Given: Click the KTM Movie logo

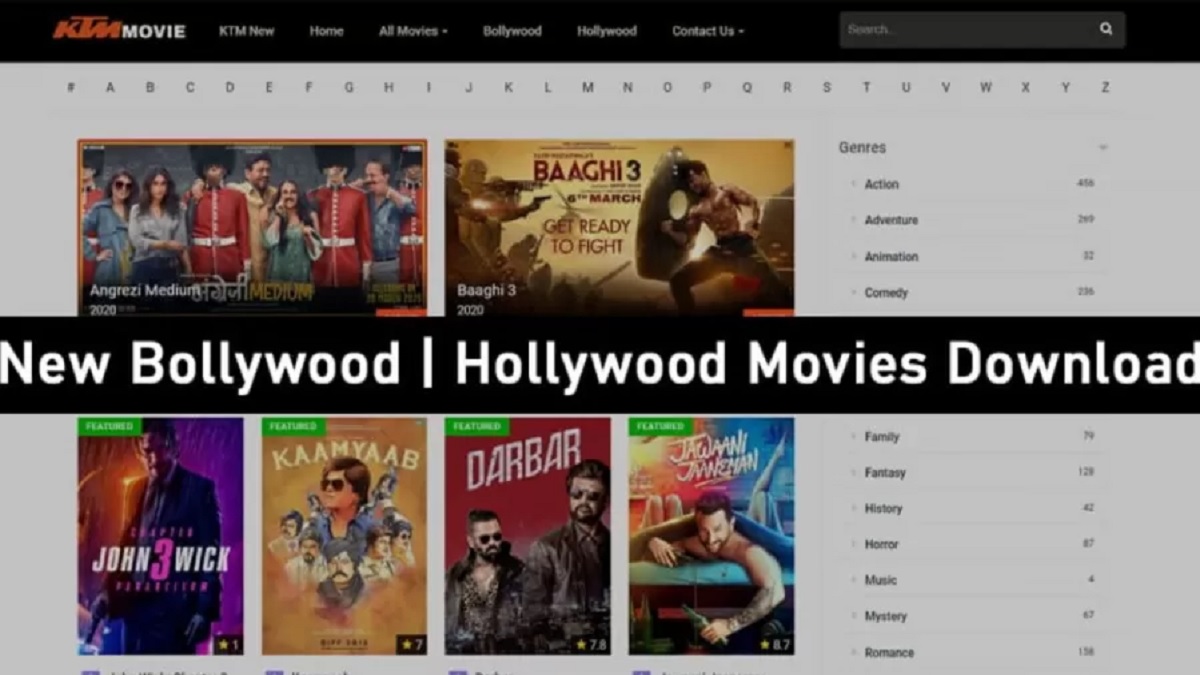Looking at the screenshot, I should click(119, 30).
